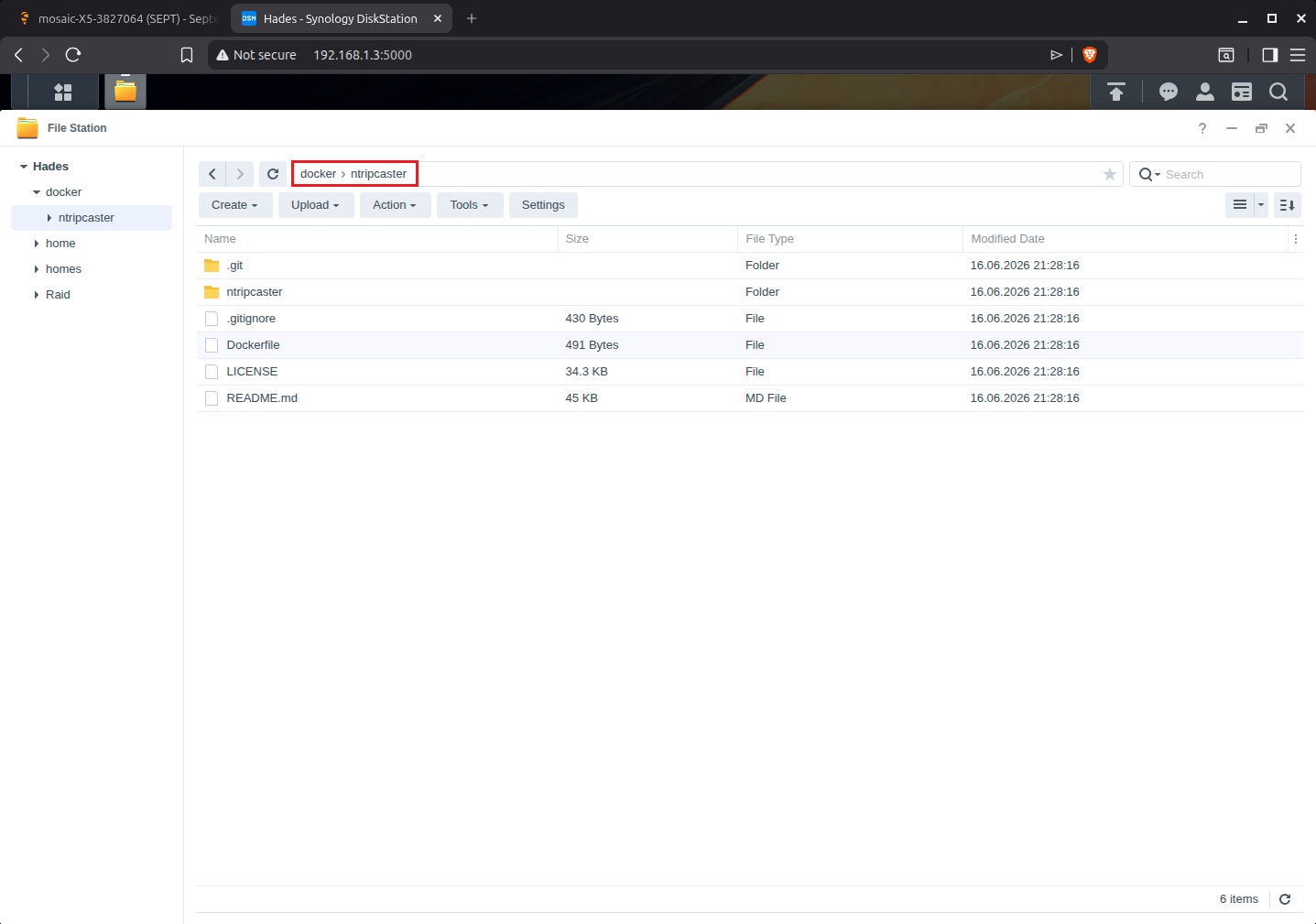Expand the ntripcaster tree folder arrow

(x=49, y=218)
